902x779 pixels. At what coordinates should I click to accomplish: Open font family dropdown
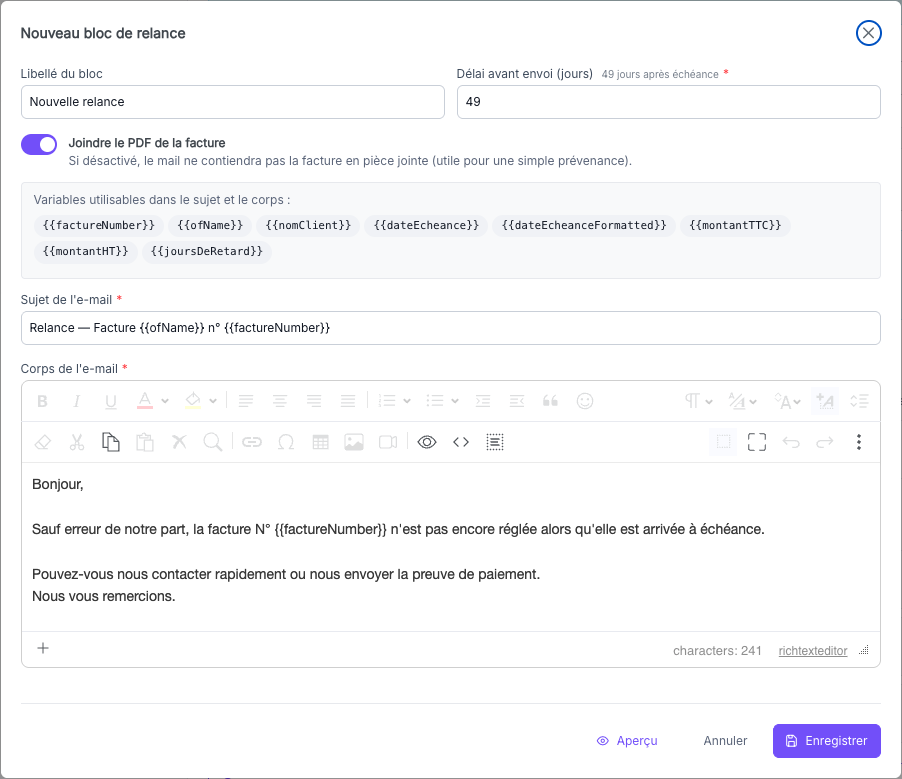coord(742,401)
